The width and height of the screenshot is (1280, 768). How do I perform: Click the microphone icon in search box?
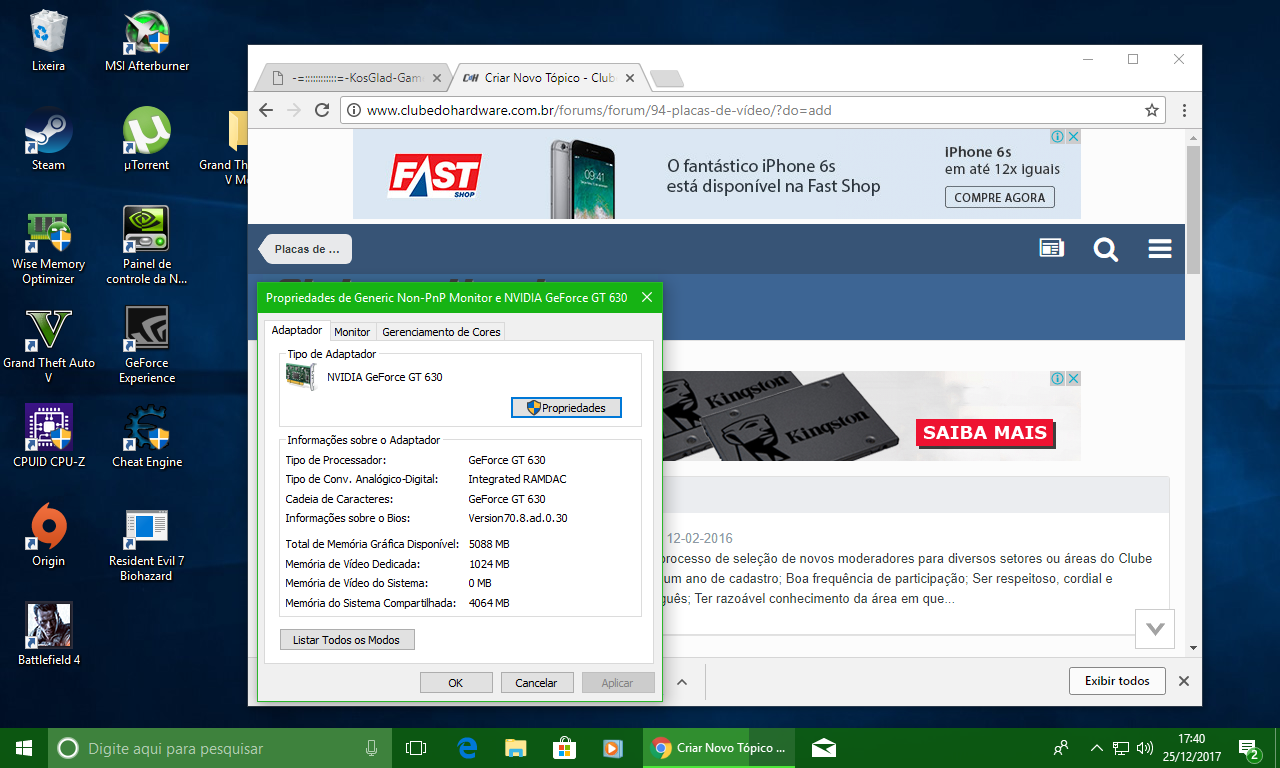pyautogui.click(x=371, y=748)
